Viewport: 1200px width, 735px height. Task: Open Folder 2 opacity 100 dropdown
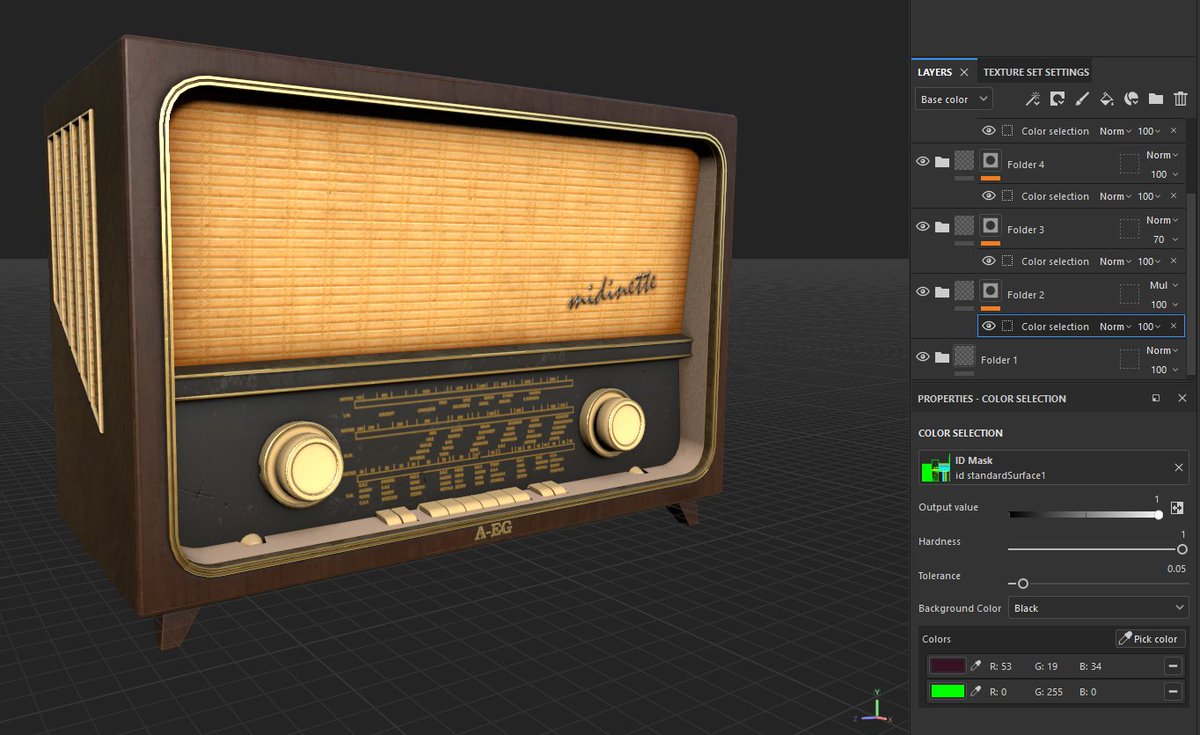click(x=1164, y=305)
